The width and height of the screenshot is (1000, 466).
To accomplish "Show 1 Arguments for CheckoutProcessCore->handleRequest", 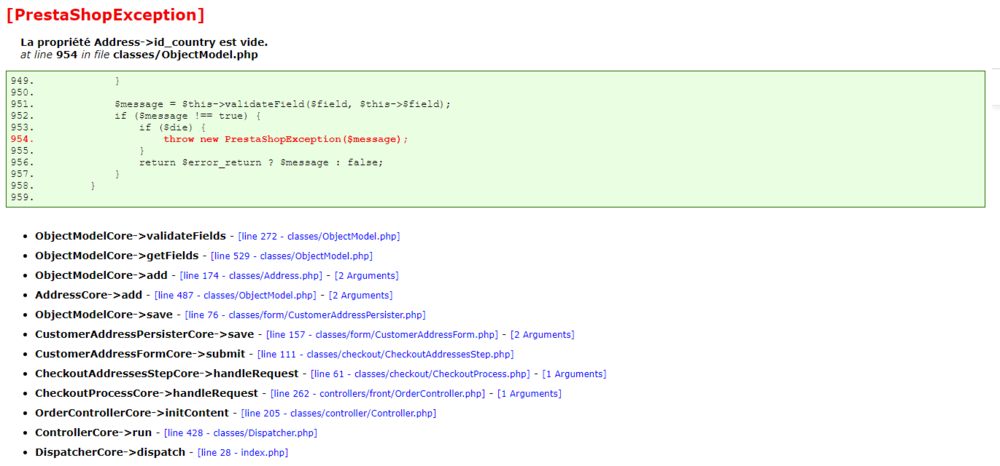I will click(x=529, y=394).
